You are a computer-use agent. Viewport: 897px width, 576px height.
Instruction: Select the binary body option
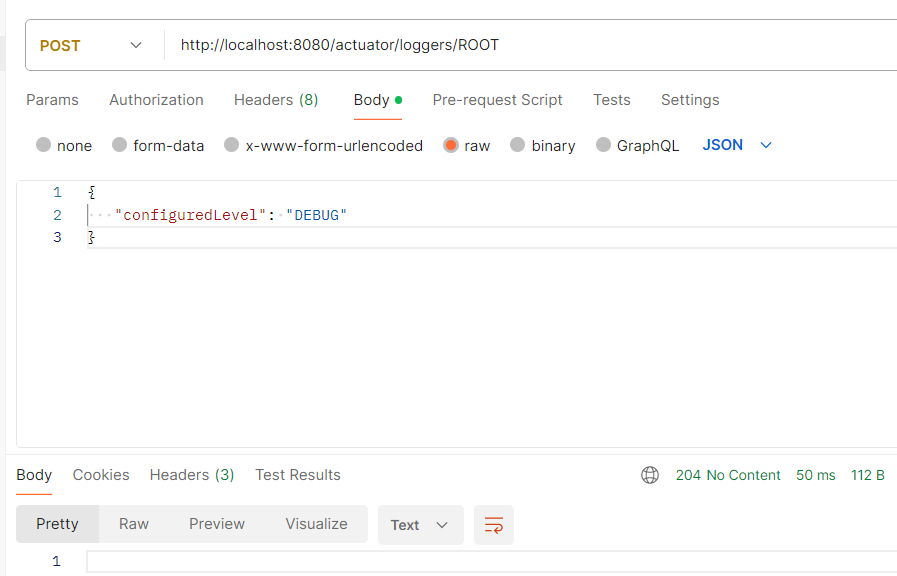[x=518, y=145]
